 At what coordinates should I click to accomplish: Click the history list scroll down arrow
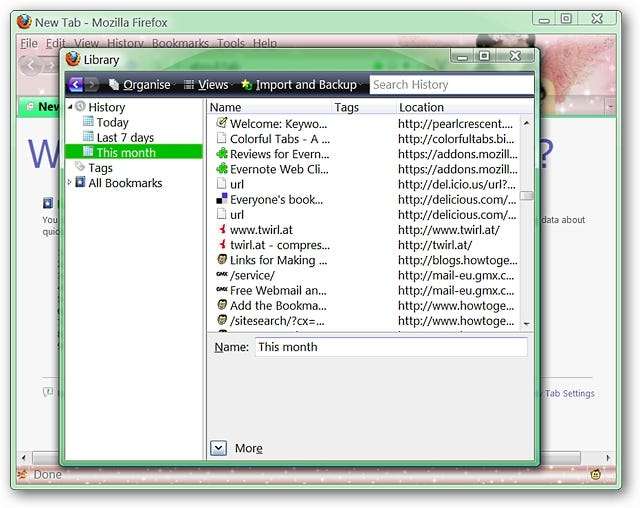pos(527,324)
